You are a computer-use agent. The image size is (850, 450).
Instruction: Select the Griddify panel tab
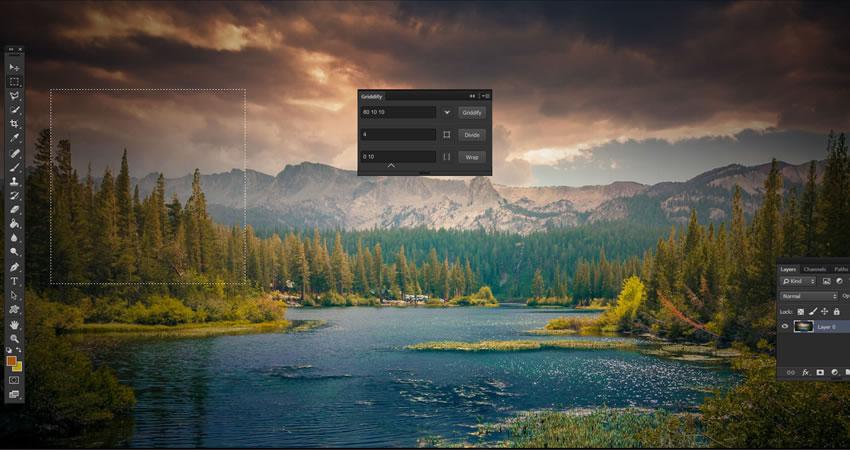pyautogui.click(x=372, y=97)
